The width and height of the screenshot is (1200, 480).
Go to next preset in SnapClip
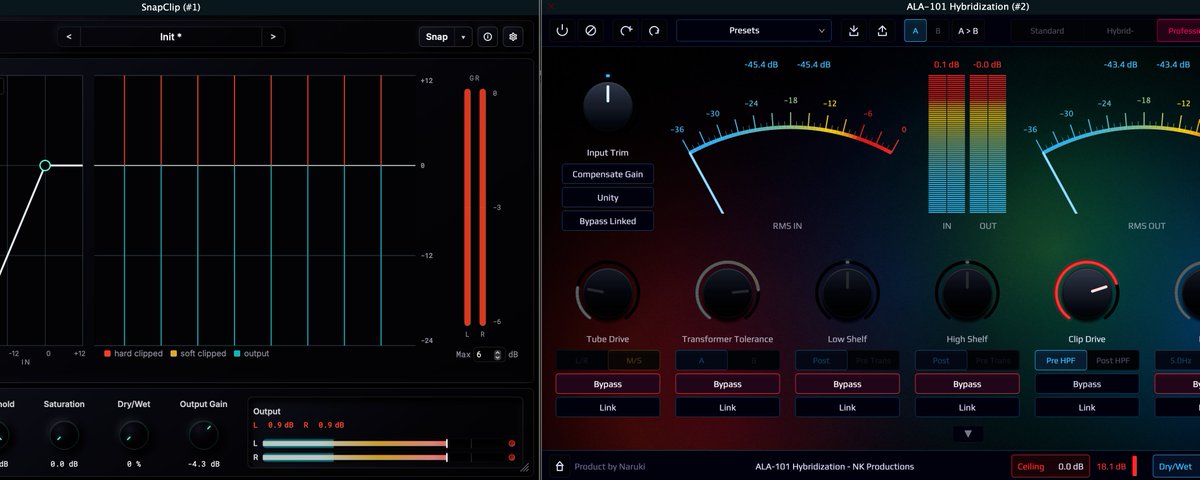pos(273,37)
